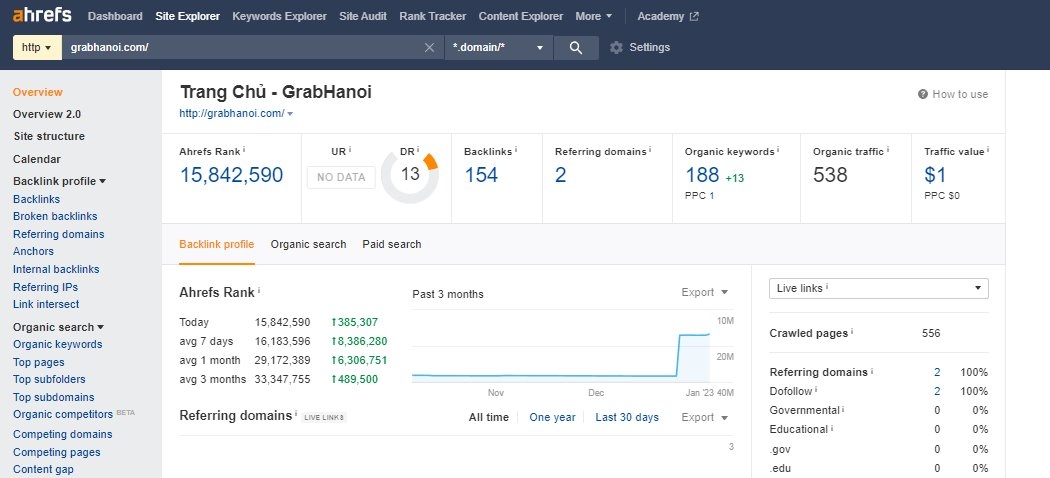Open Content gap report

(x=44, y=469)
